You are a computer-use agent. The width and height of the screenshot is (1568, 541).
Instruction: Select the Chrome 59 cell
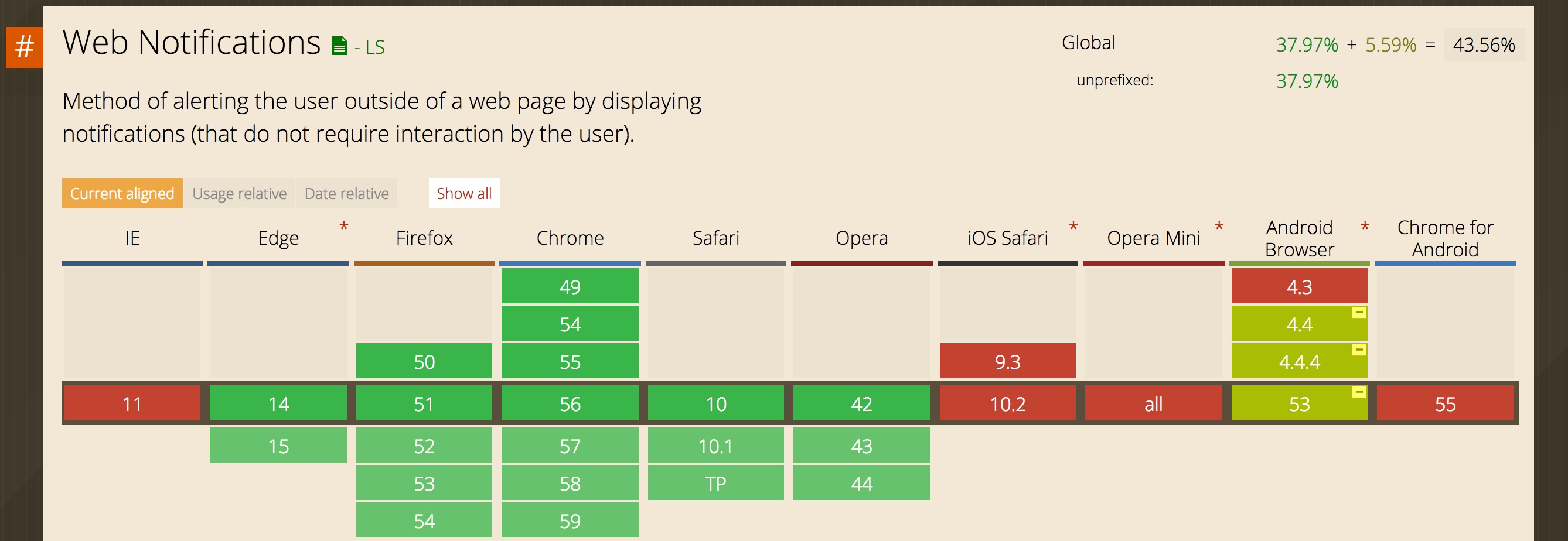tap(570, 521)
